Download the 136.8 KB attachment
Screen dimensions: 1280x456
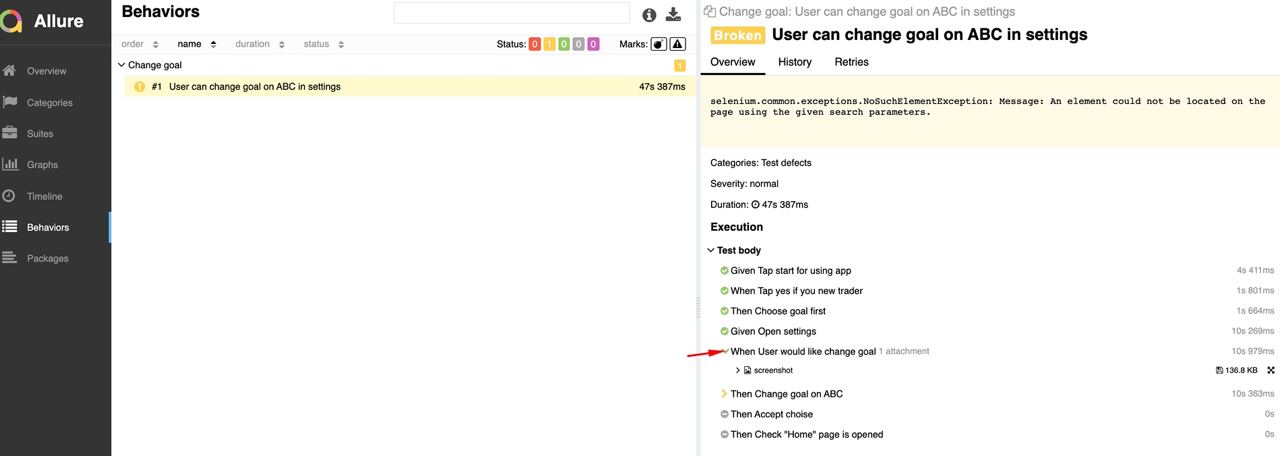pos(1237,370)
